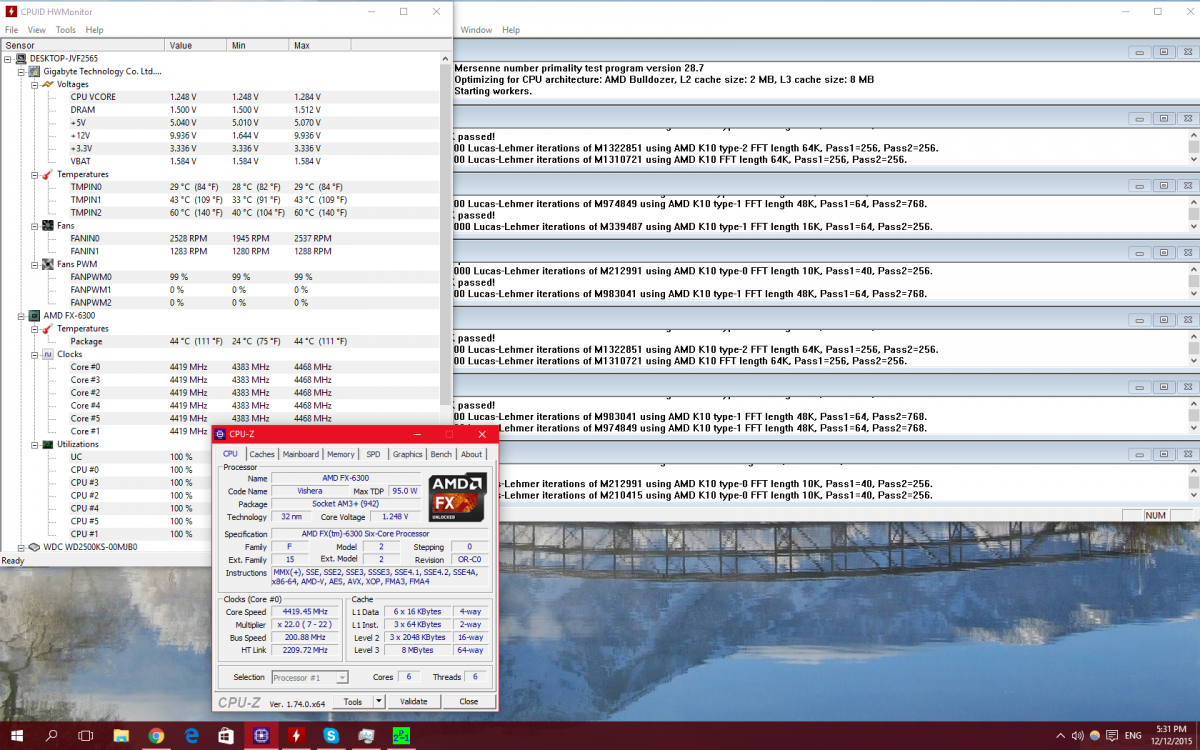Click the Tools button in CPU-Z
This screenshot has height=750, width=1200.
point(352,702)
